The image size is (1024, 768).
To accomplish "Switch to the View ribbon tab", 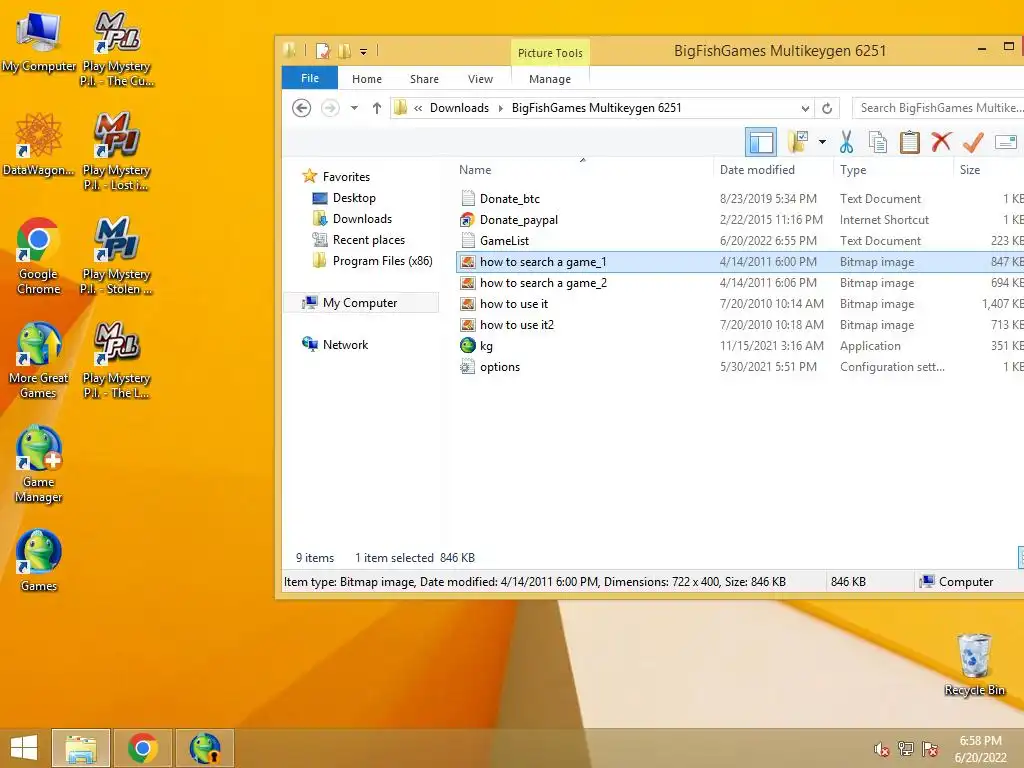I will pyautogui.click(x=481, y=78).
